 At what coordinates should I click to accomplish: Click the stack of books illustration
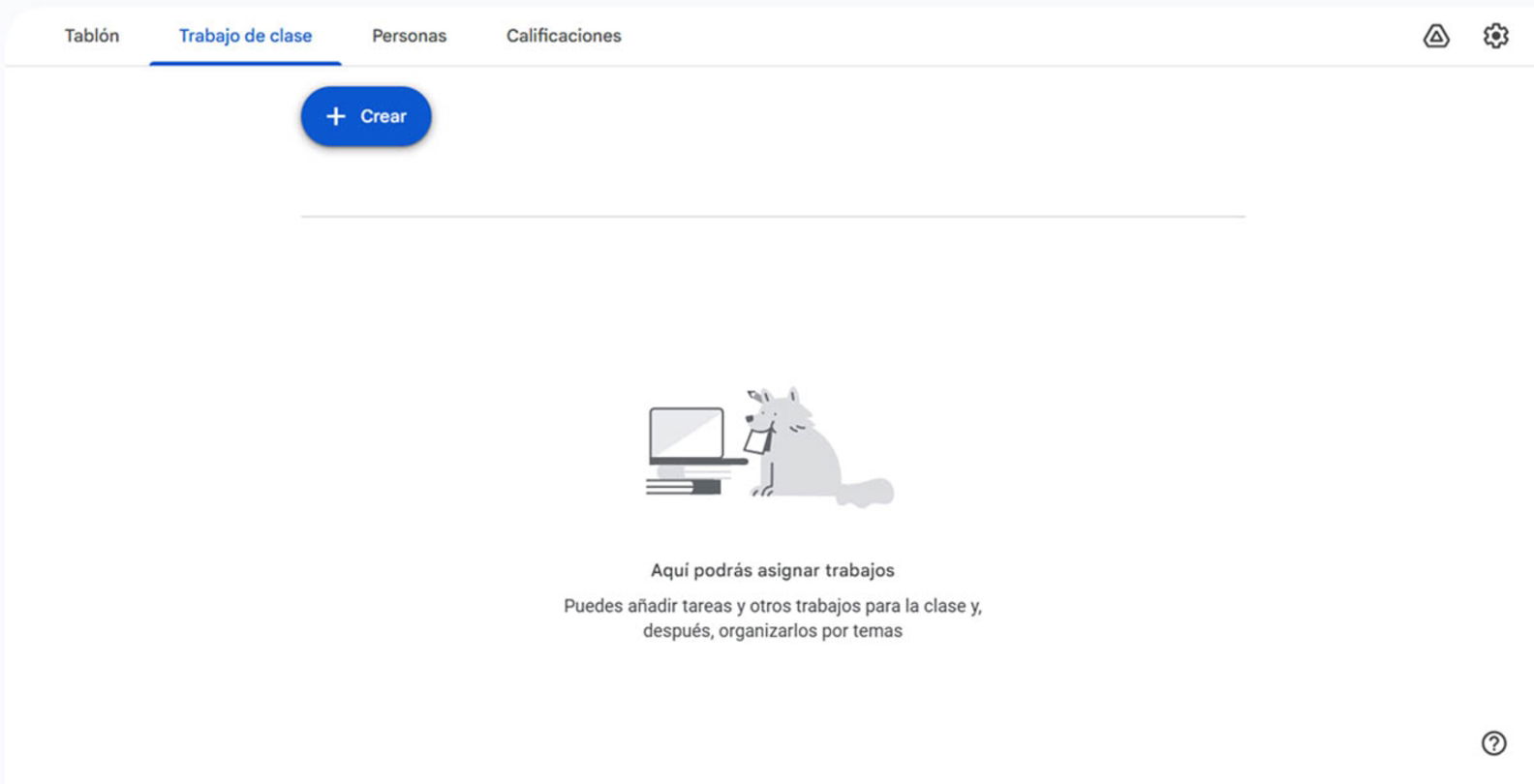[x=689, y=481]
